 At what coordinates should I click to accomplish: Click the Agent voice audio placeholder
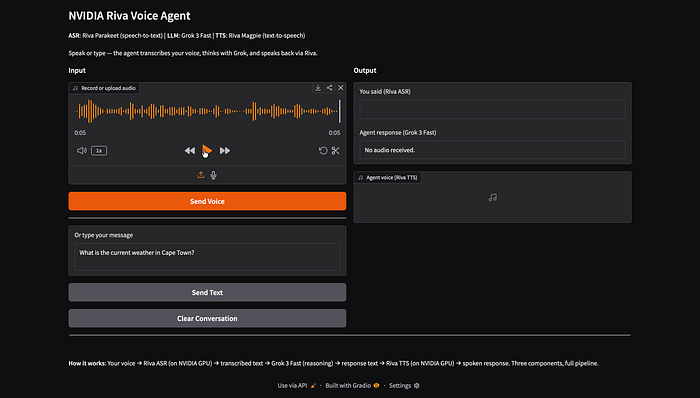(x=492, y=197)
